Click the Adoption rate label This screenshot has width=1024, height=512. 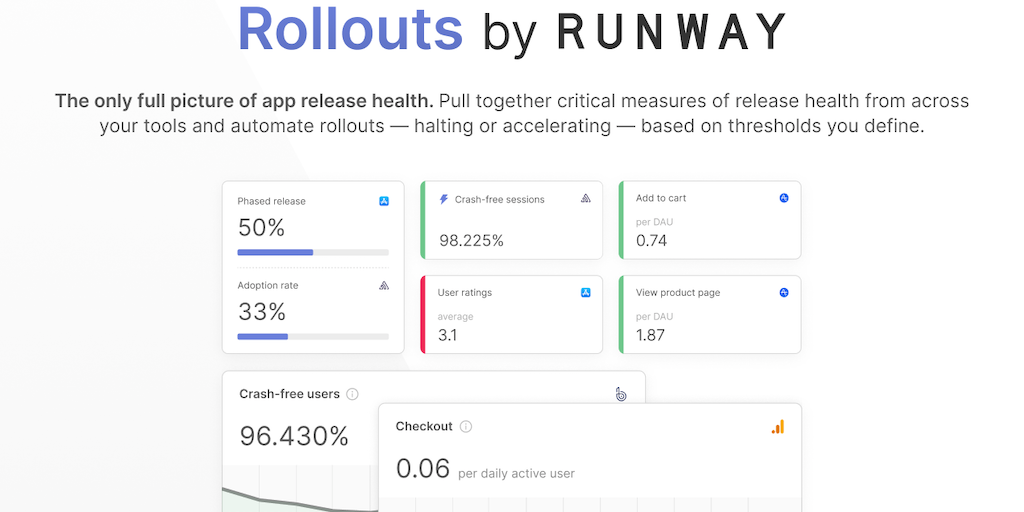267,285
